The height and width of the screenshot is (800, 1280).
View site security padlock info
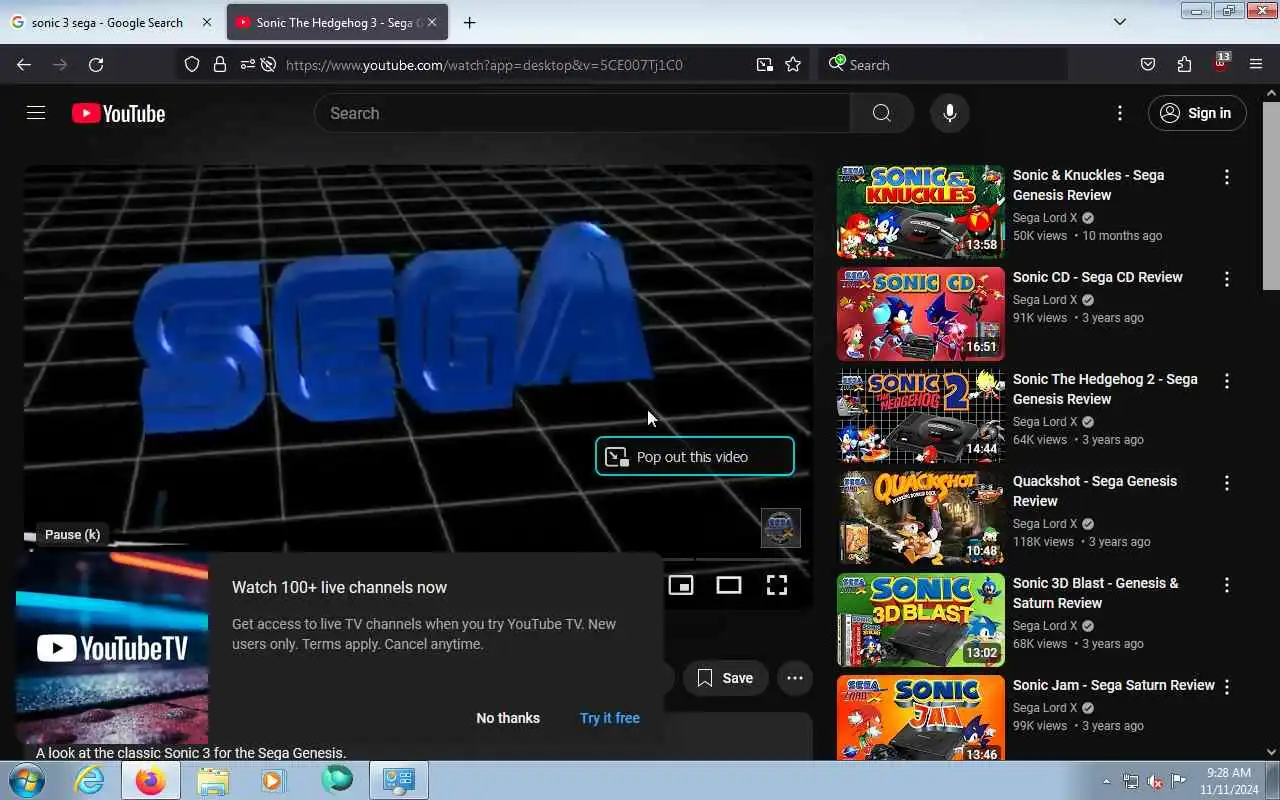click(x=220, y=64)
